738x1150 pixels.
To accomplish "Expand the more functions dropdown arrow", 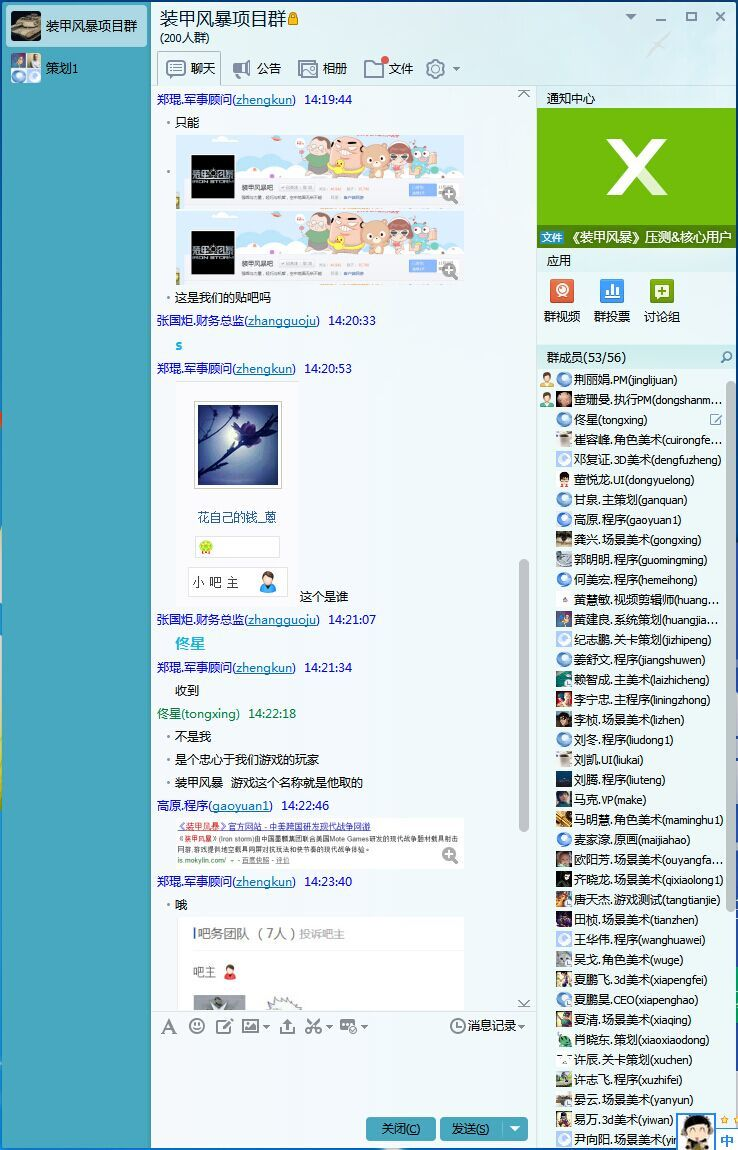I will click(364, 1027).
